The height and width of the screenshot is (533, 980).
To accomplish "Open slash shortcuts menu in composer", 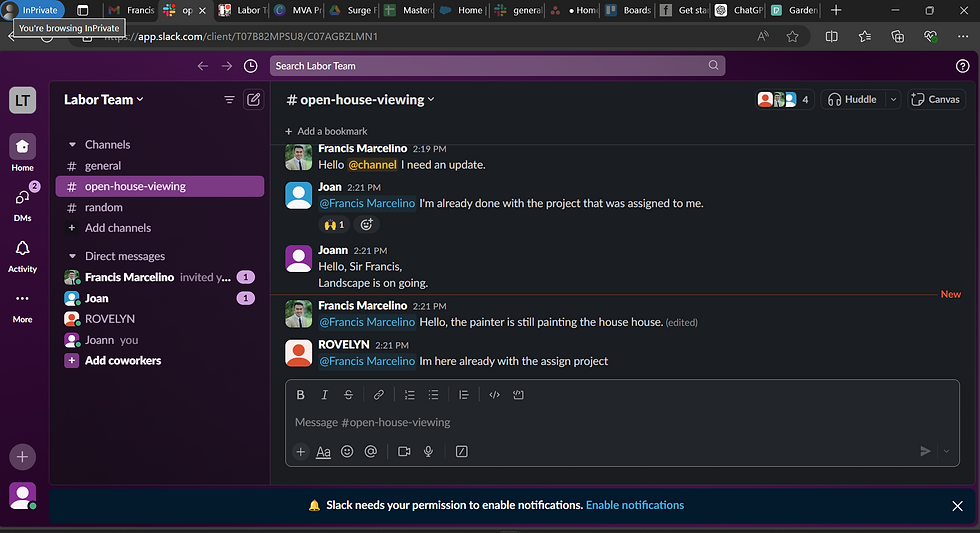I will pyautogui.click(x=462, y=452).
